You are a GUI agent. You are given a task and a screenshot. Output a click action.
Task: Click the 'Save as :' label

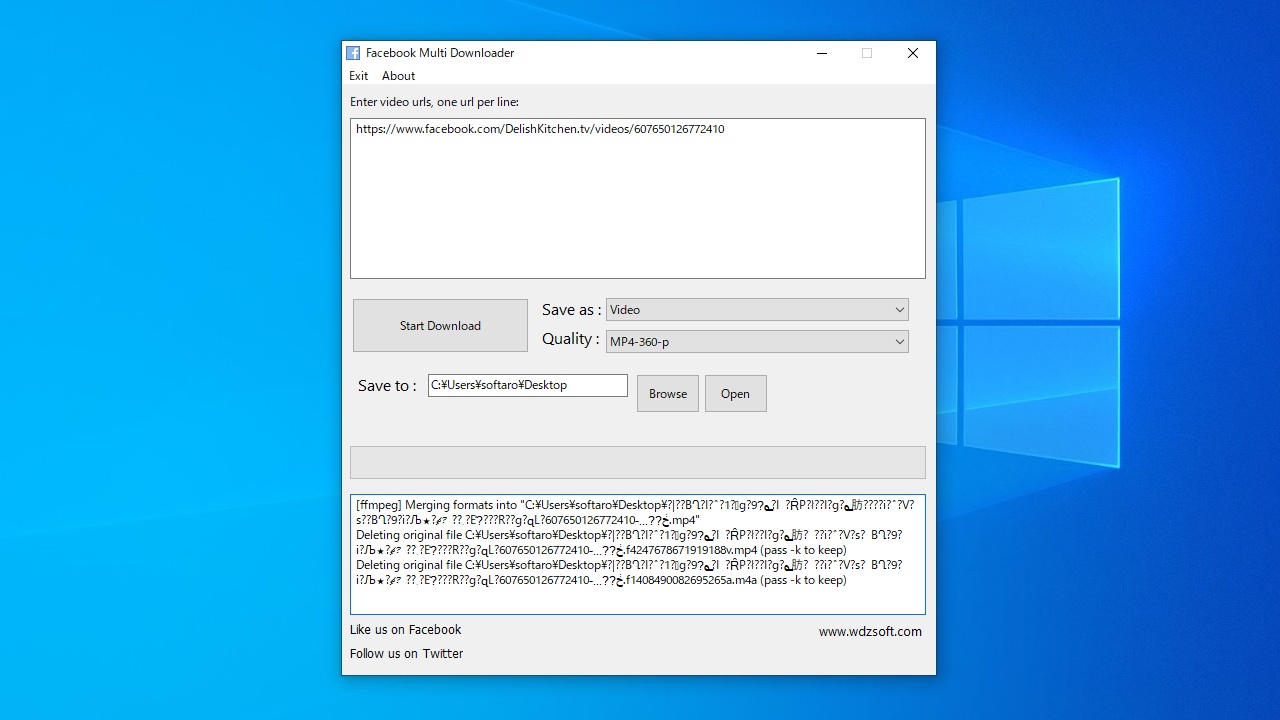pyautogui.click(x=572, y=310)
